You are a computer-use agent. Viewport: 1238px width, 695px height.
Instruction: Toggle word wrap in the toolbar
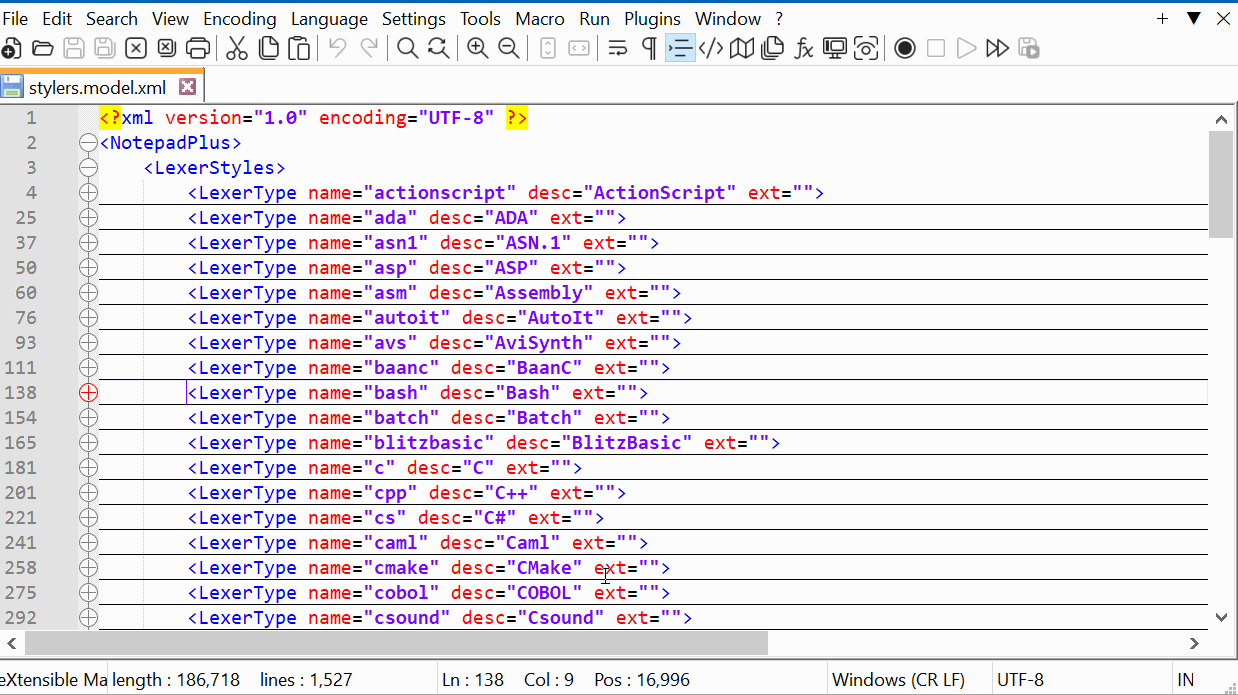tap(617, 47)
